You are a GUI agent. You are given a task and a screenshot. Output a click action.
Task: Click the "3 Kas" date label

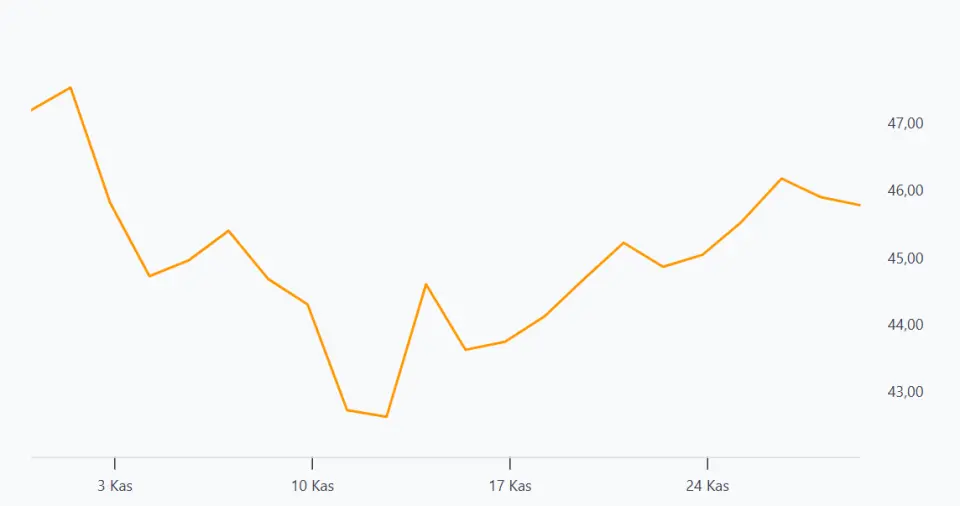[115, 487]
